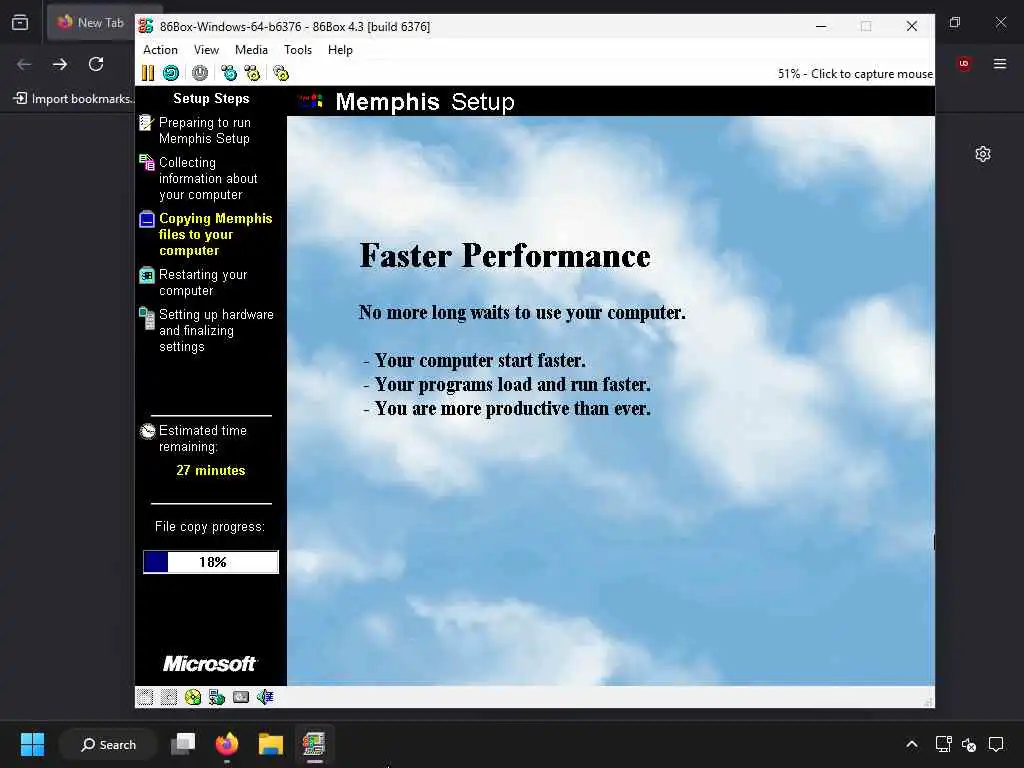The height and width of the screenshot is (768, 1024).
Task: Click 'No more long waits' sentence
Action: click(522, 313)
